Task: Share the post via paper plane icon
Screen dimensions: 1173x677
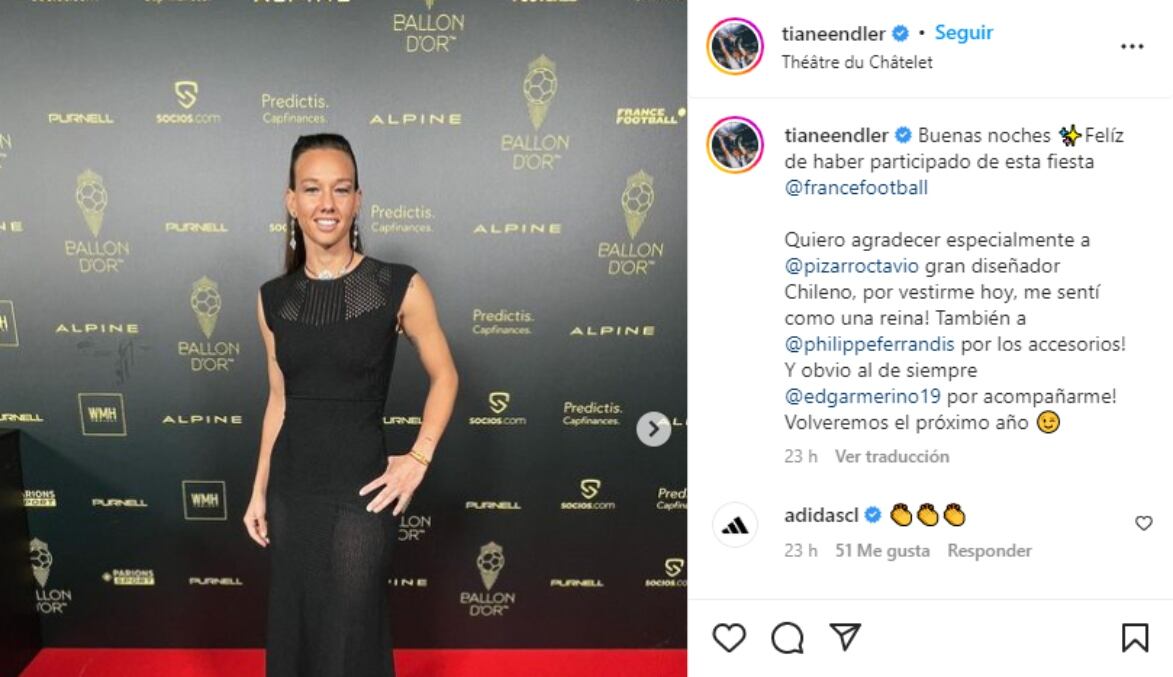Action: click(845, 637)
